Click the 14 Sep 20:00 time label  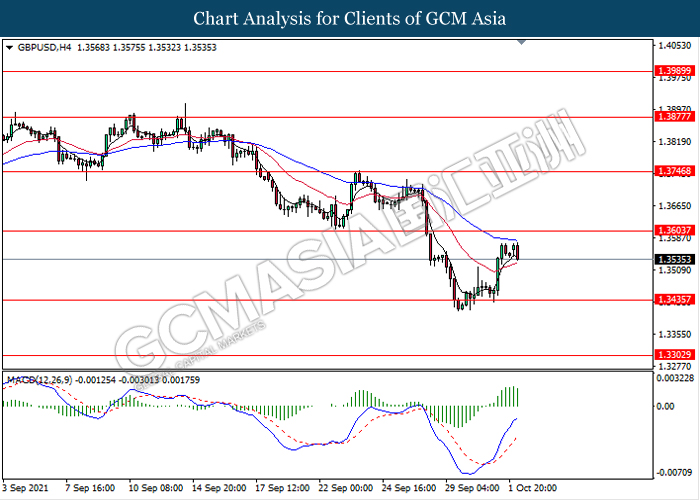(219, 488)
